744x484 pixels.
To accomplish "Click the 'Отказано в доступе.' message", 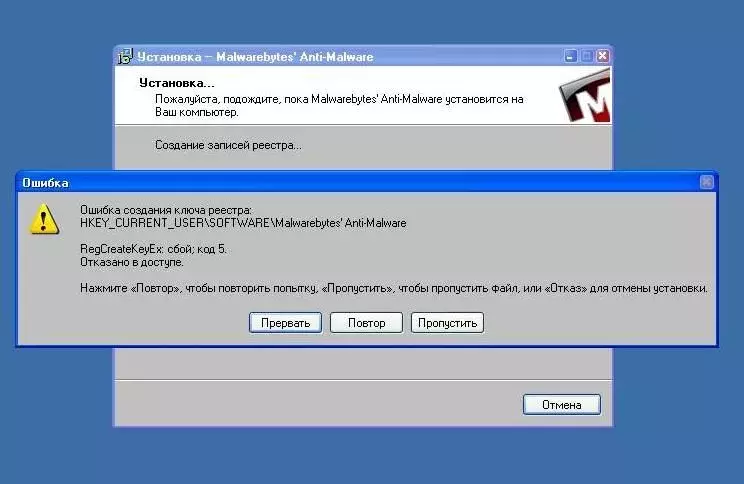I will point(131,262).
